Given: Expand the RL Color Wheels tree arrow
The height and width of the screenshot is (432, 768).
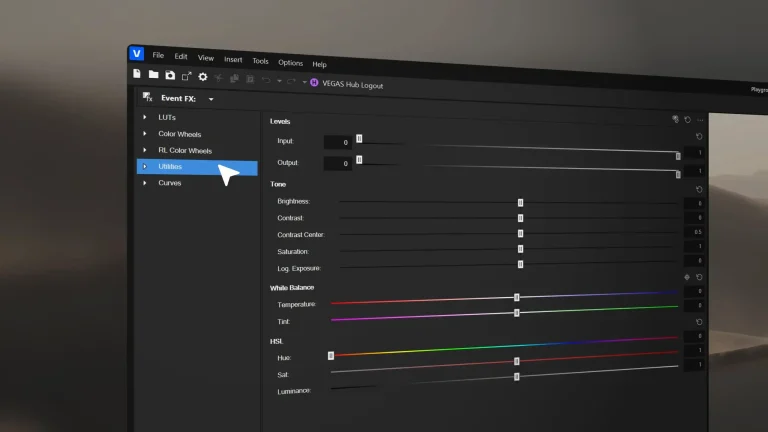Looking at the screenshot, I should [x=144, y=150].
